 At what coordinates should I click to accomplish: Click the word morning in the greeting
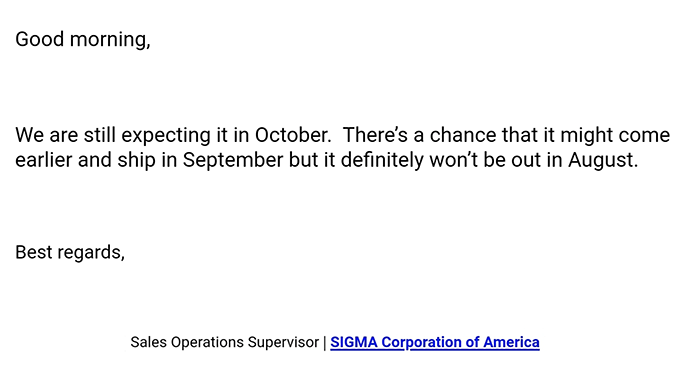110,40
